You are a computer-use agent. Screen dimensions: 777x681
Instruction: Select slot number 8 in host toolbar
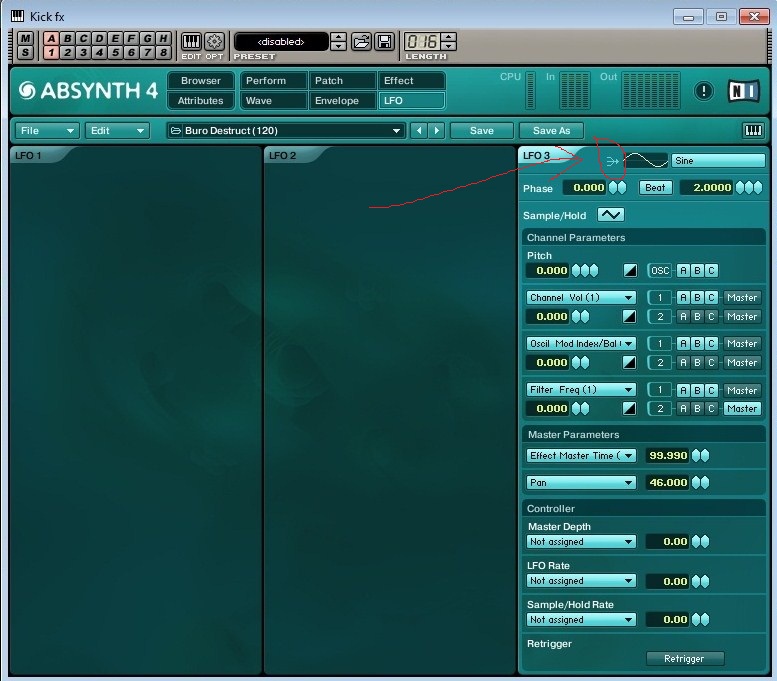click(x=163, y=52)
